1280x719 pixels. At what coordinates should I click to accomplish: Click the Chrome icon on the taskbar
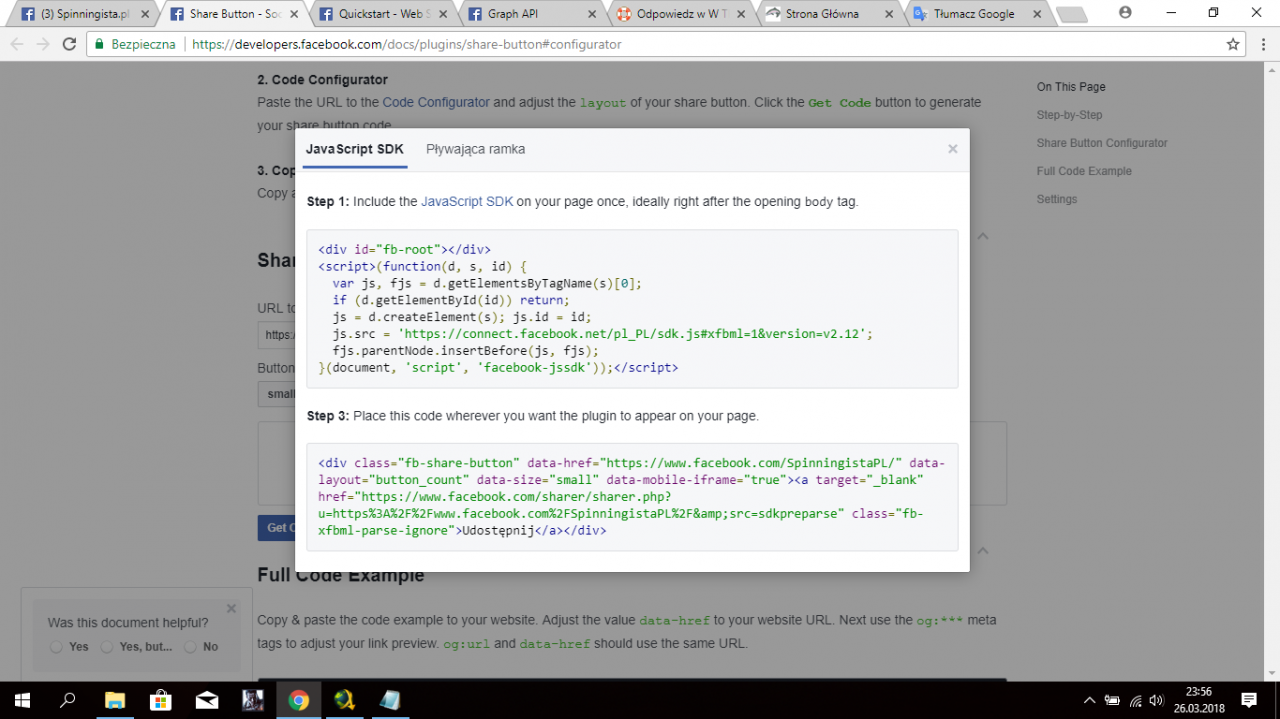click(x=298, y=700)
